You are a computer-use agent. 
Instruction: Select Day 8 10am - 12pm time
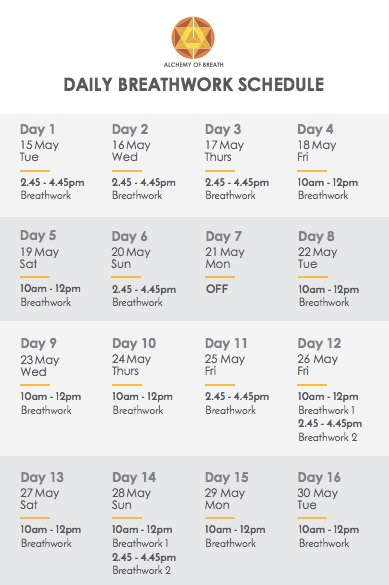point(328,290)
